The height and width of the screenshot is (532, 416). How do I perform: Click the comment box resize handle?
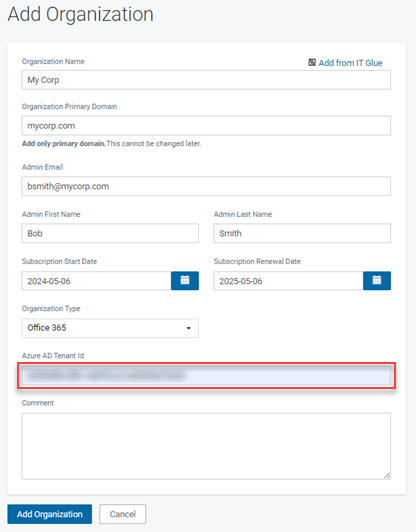pyautogui.click(x=387, y=476)
